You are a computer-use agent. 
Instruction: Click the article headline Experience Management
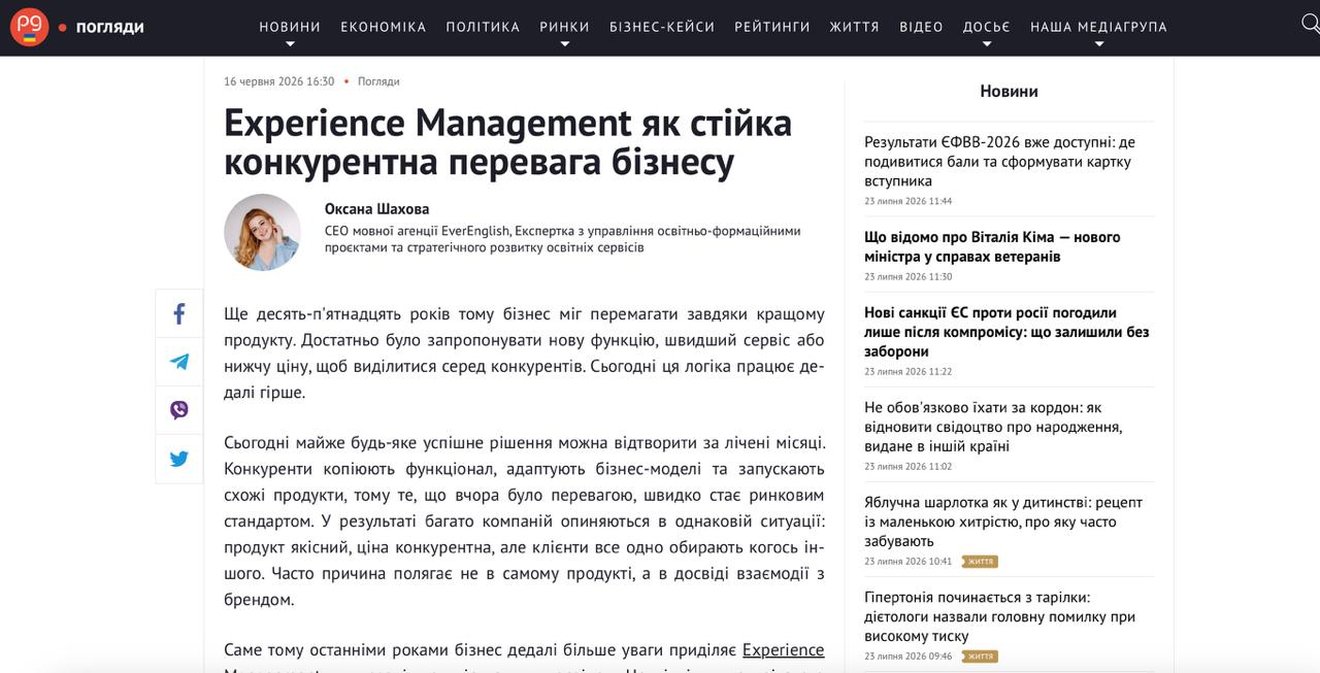point(508,141)
